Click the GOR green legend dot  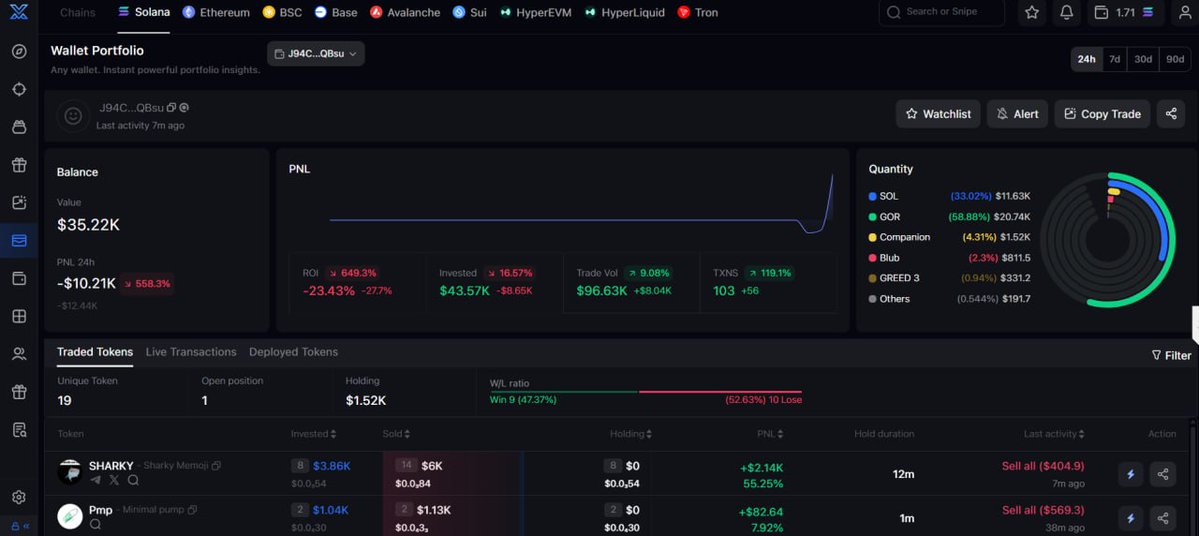pos(872,217)
